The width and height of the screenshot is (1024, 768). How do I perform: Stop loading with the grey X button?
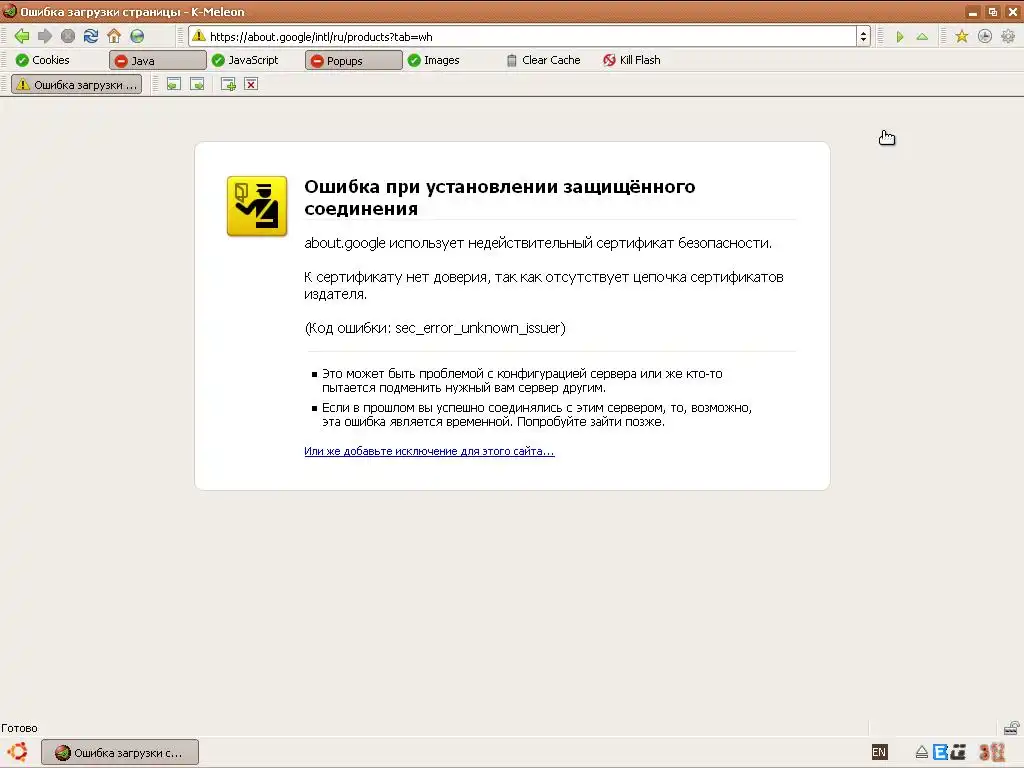[68, 37]
